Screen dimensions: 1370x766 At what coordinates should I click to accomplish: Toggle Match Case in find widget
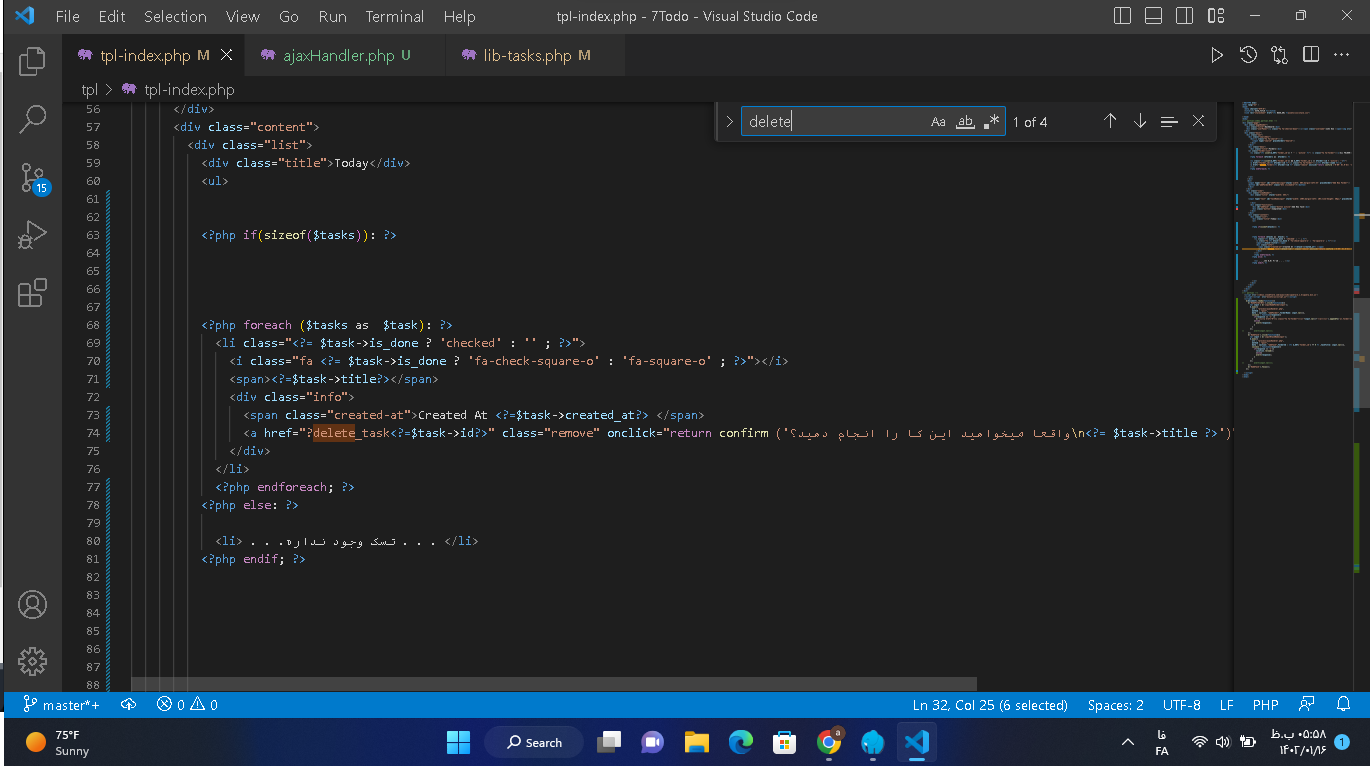pos(938,122)
